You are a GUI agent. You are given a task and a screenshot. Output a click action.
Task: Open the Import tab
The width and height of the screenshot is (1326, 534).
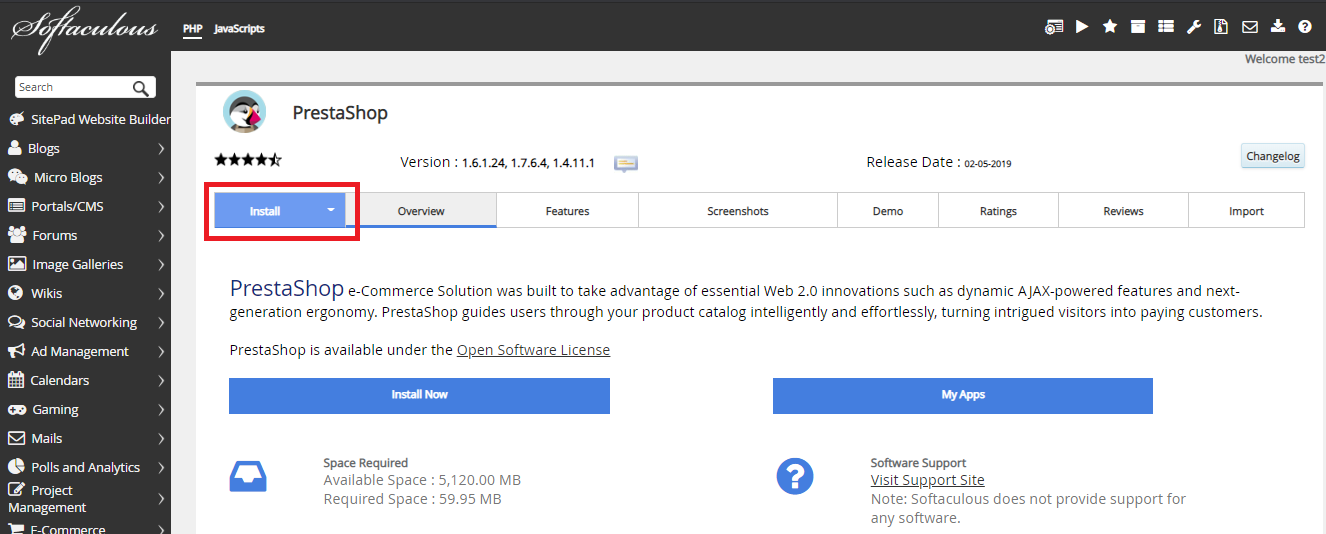click(1246, 211)
